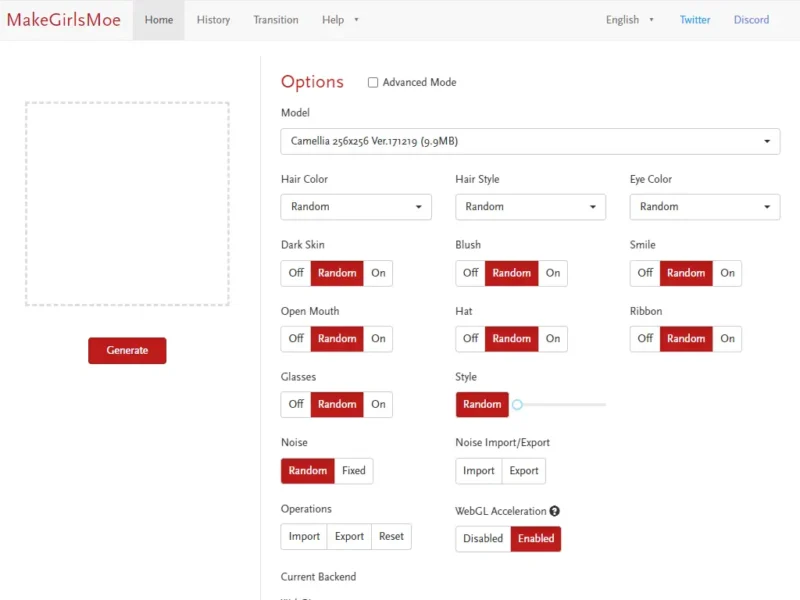Disable WebGL Acceleration
The width and height of the screenshot is (800, 600).
tap(483, 538)
